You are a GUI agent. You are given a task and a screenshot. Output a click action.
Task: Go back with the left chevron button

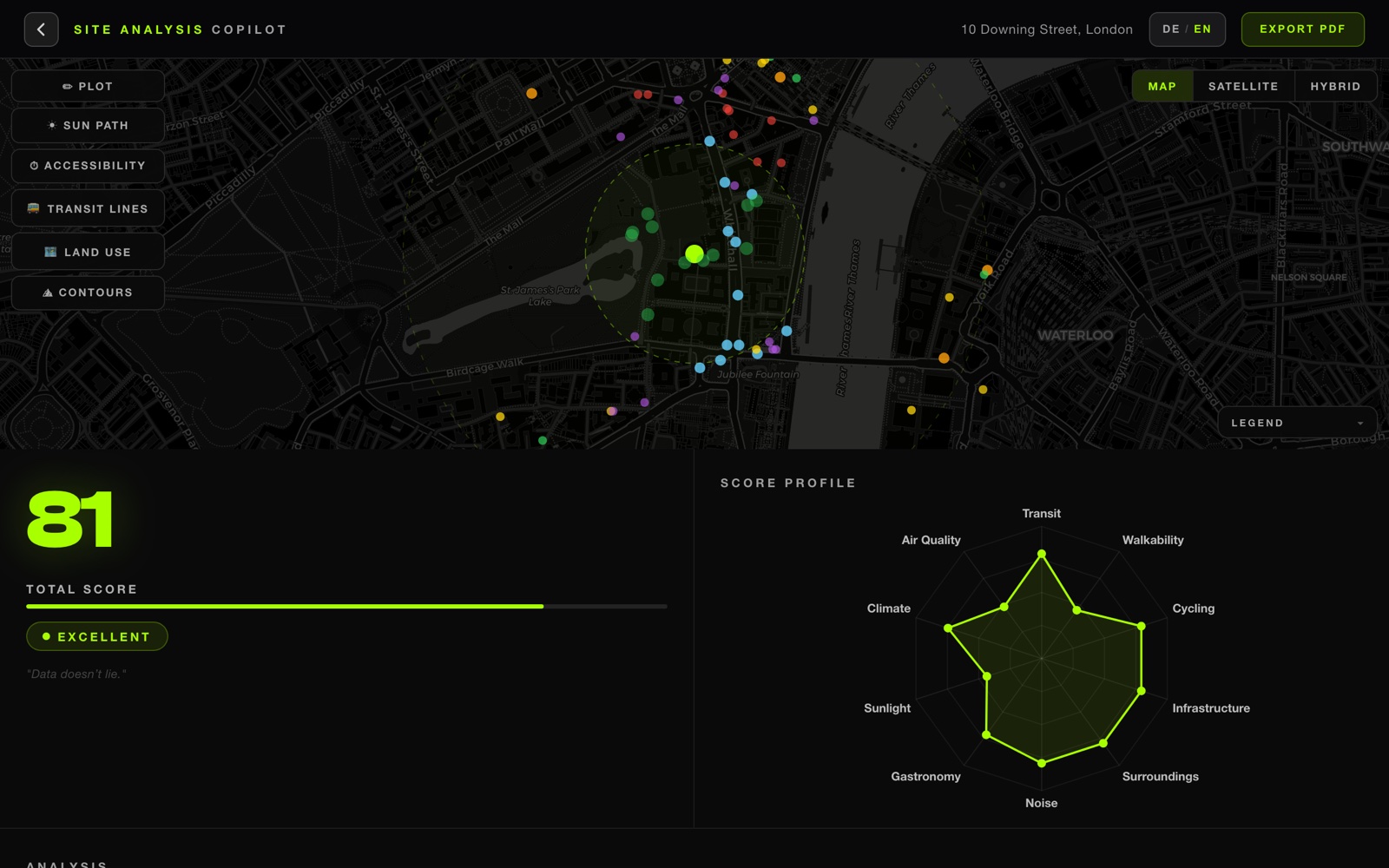41,30
